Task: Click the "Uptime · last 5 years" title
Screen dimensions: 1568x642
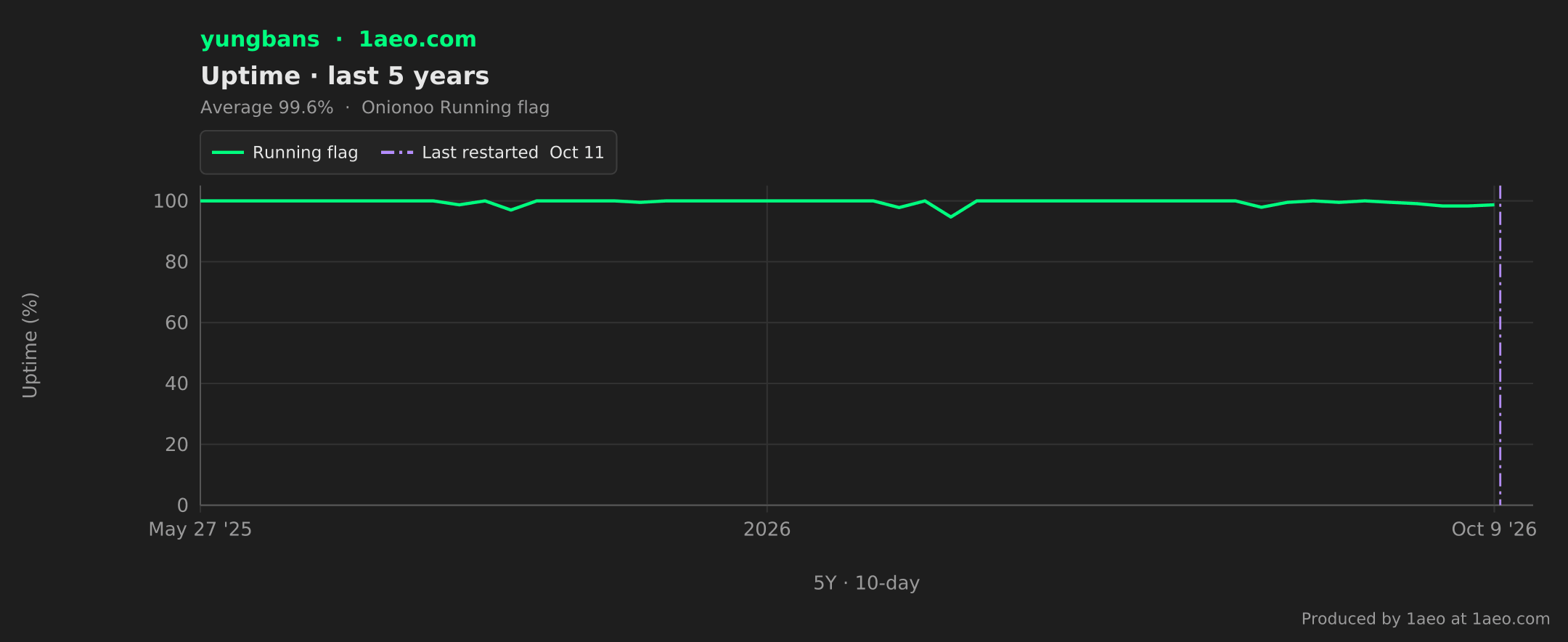Action: [x=345, y=76]
